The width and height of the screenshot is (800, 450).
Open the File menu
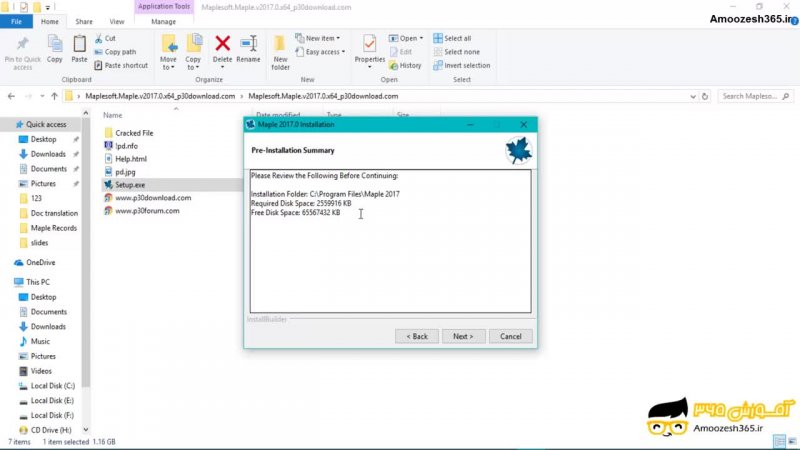(x=16, y=21)
